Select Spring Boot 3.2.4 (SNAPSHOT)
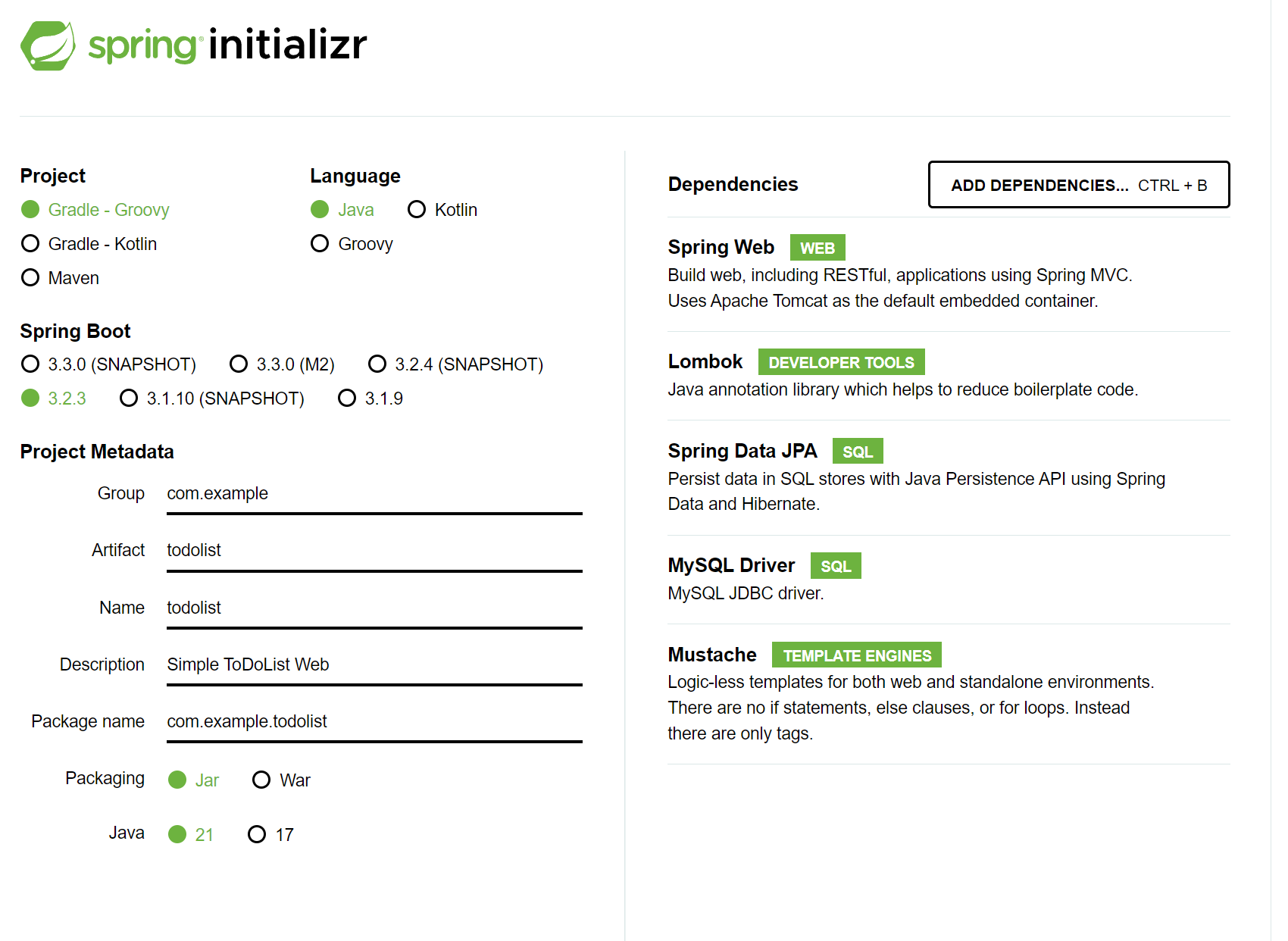Screen dimensions: 1288x941 [x=377, y=364]
